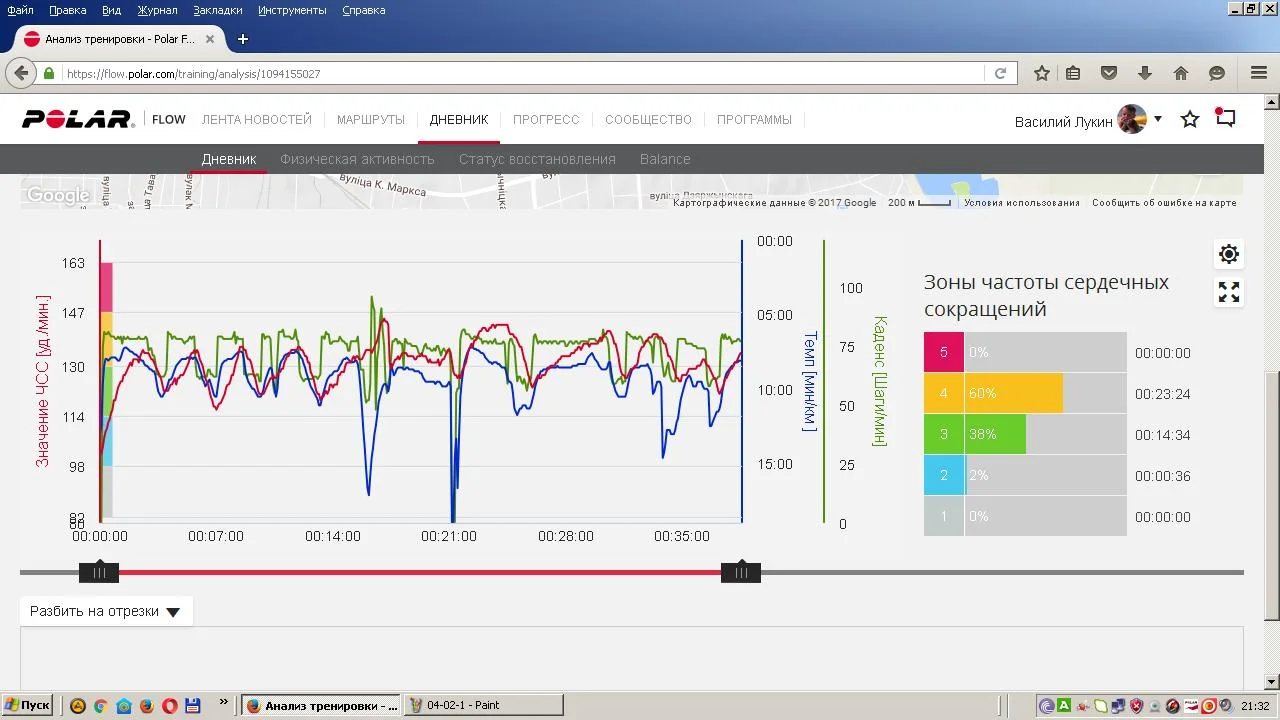Switch to Физическая активность tab
1280x720 pixels.
click(x=357, y=159)
